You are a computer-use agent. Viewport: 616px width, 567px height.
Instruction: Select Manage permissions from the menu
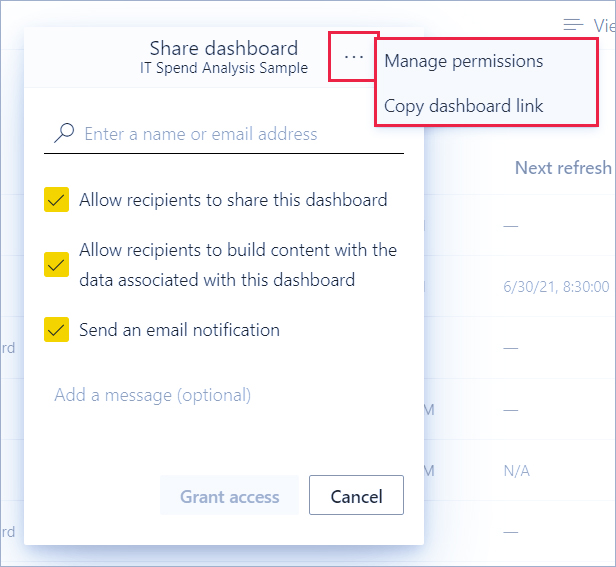pos(464,61)
